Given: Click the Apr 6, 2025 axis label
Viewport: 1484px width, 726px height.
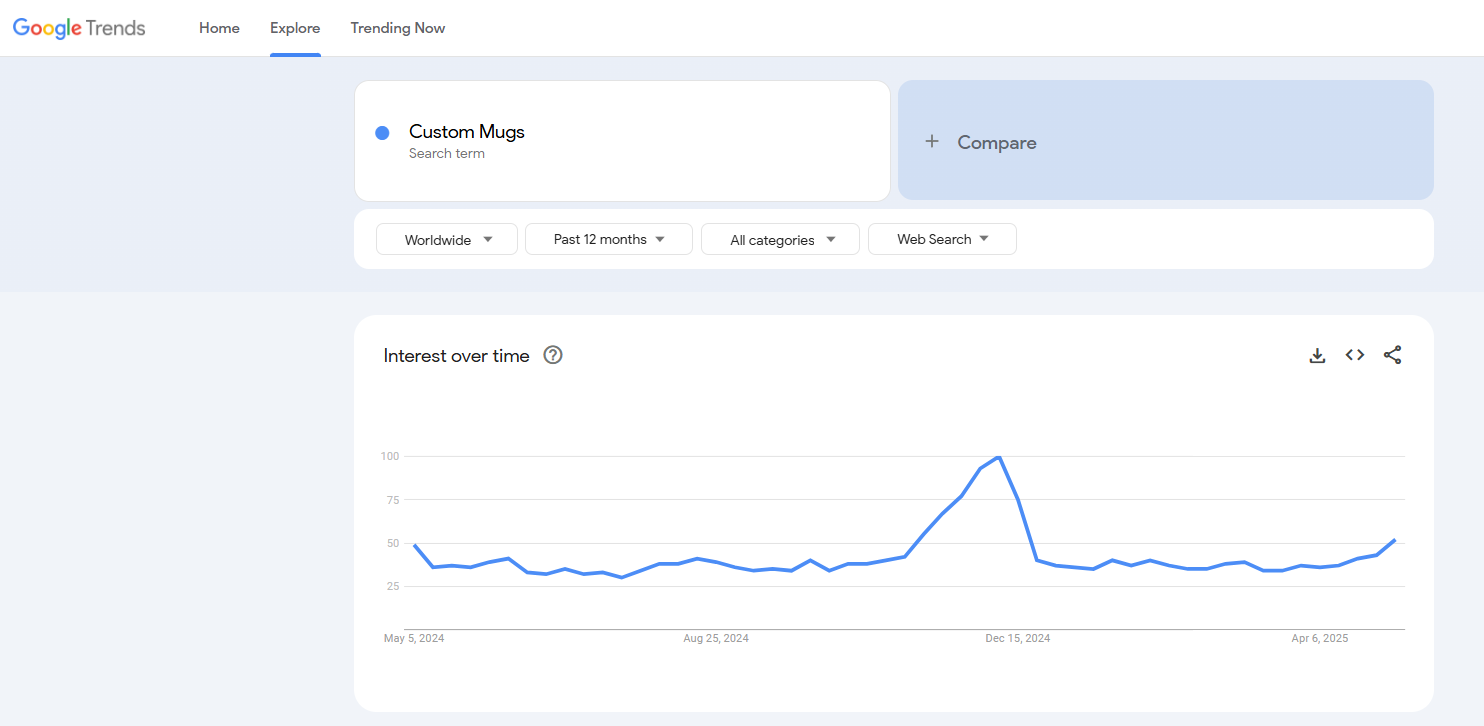Looking at the screenshot, I should 1320,638.
